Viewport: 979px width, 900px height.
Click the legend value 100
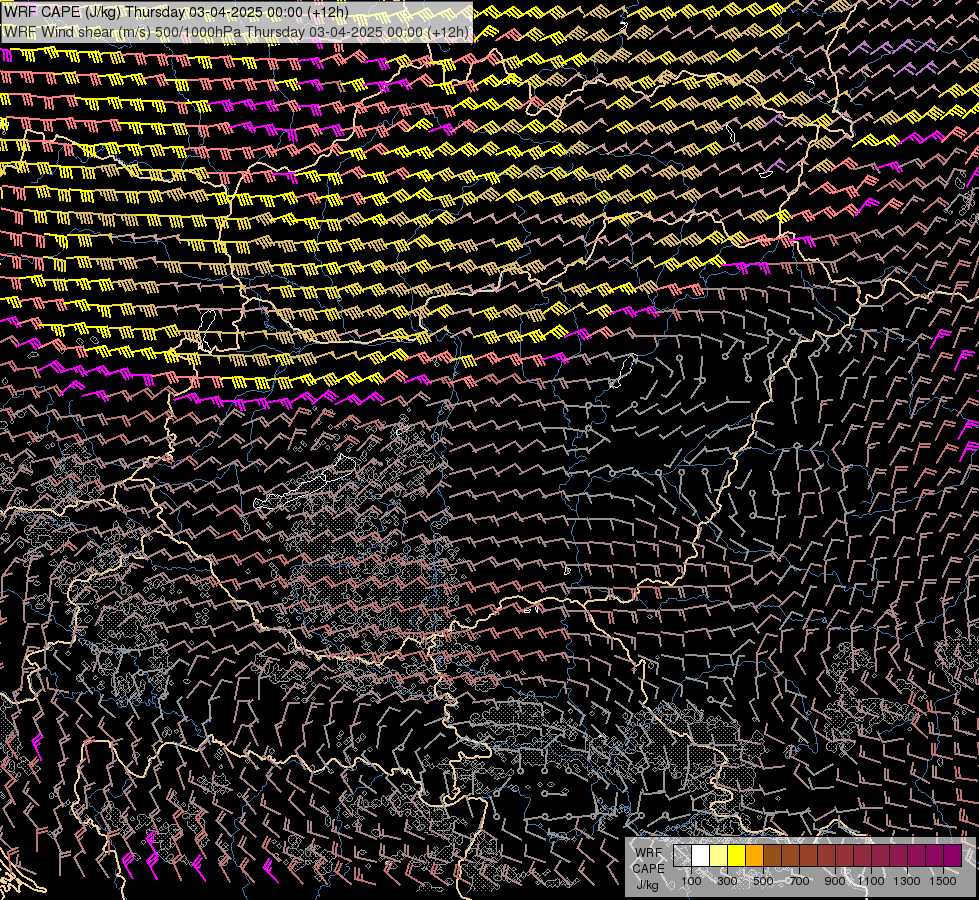[x=691, y=881]
